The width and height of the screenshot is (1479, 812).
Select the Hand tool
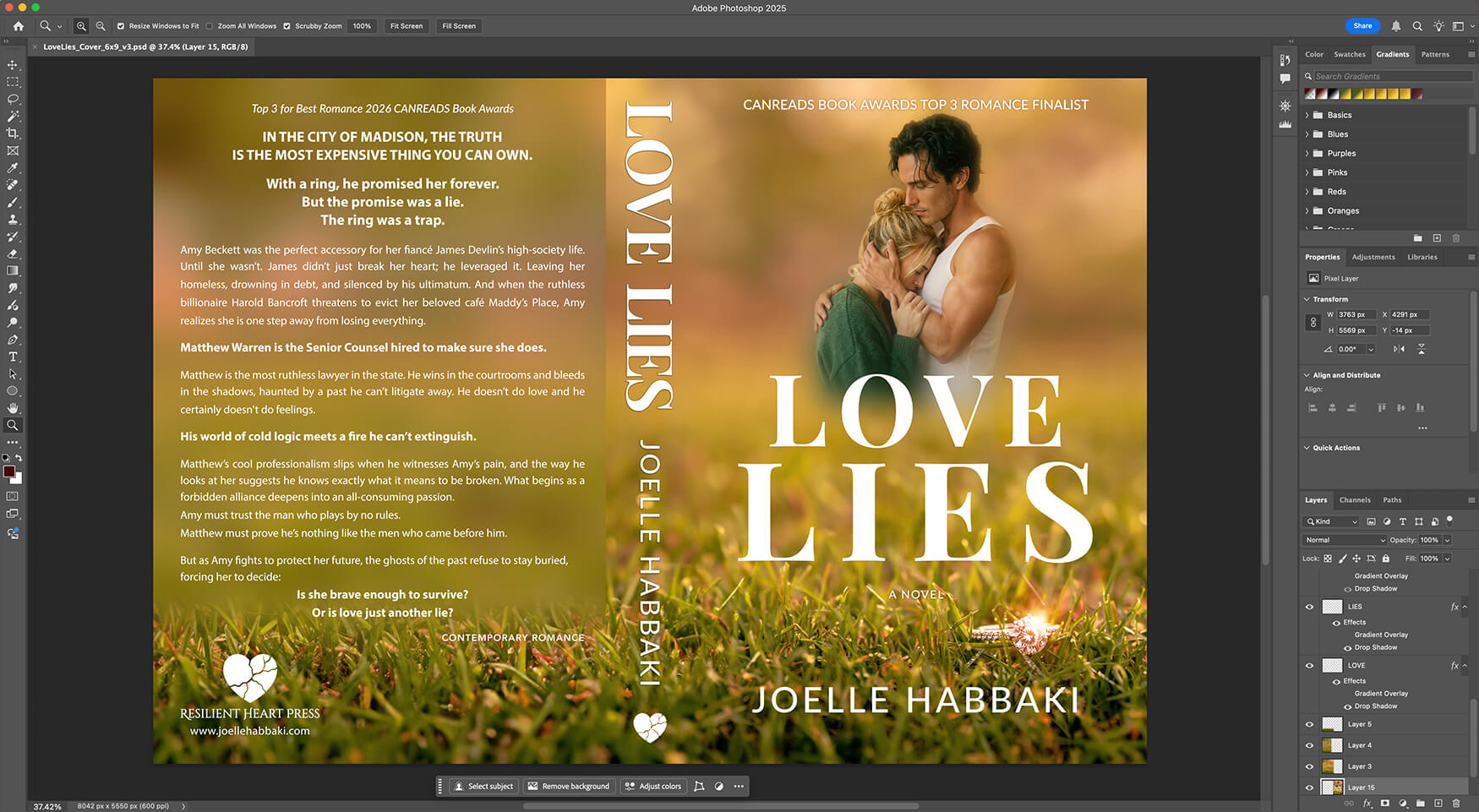[x=13, y=408]
